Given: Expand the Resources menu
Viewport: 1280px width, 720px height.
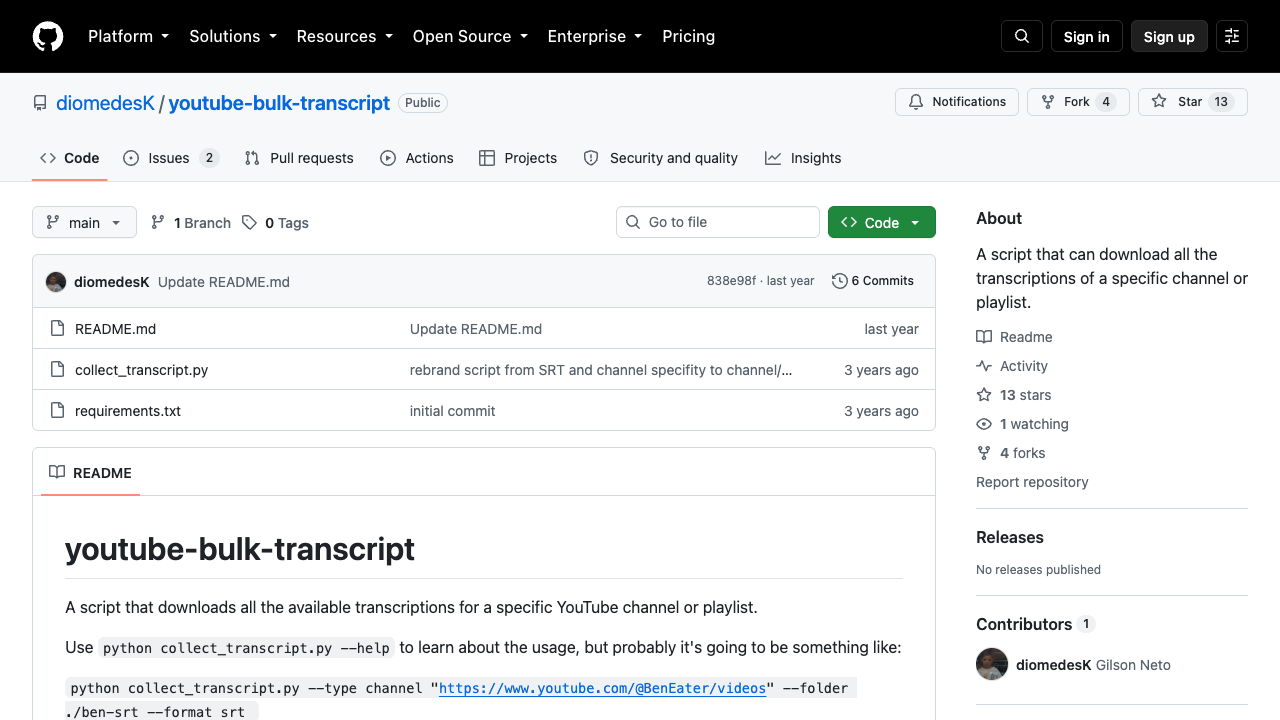Looking at the screenshot, I should pyautogui.click(x=345, y=36).
